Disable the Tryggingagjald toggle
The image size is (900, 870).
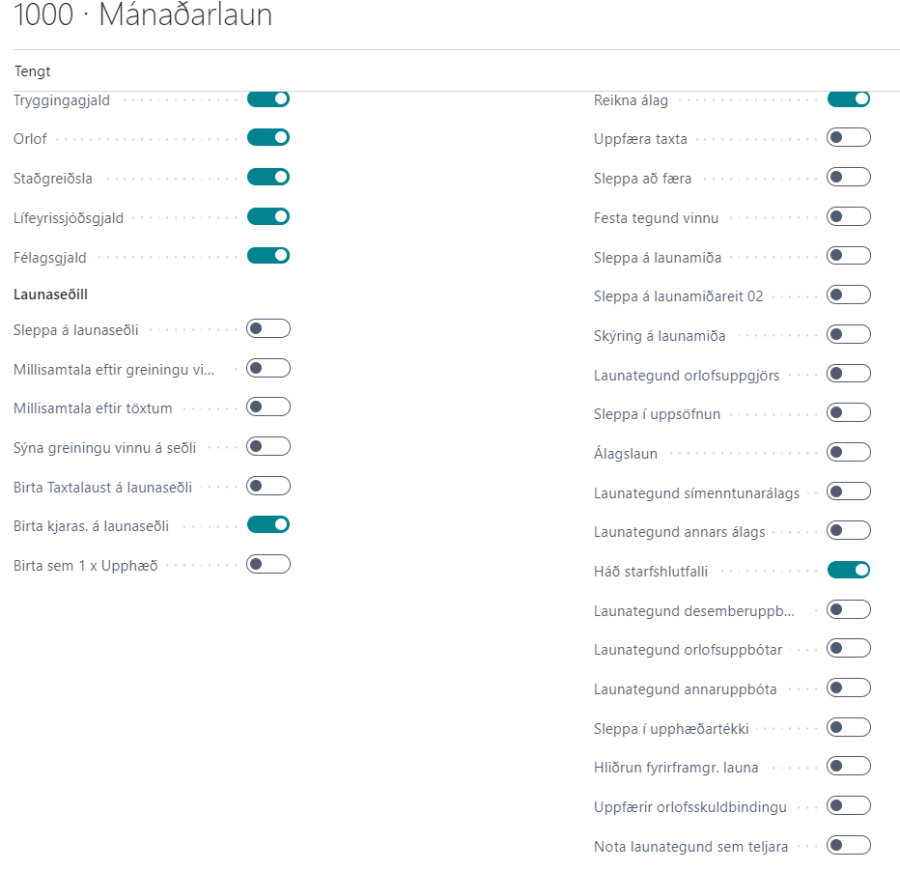[268, 99]
